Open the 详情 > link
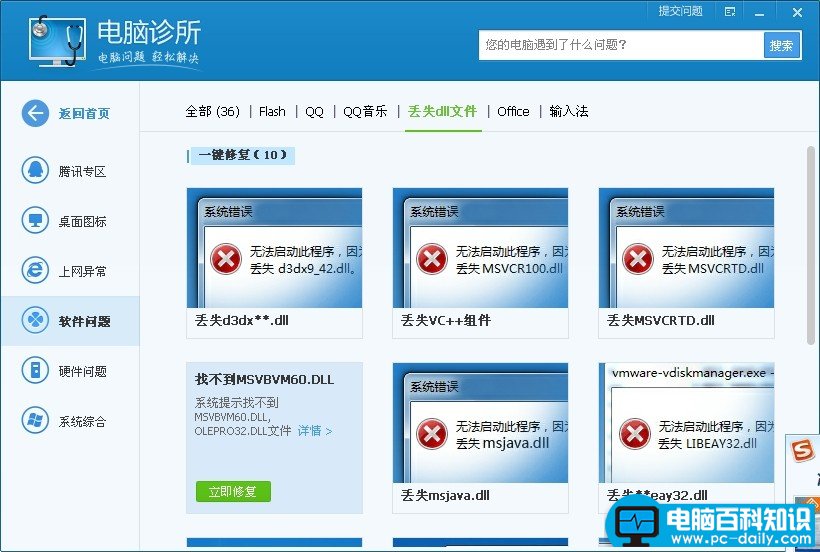Image resolution: width=820 pixels, height=552 pixels. 315,431
